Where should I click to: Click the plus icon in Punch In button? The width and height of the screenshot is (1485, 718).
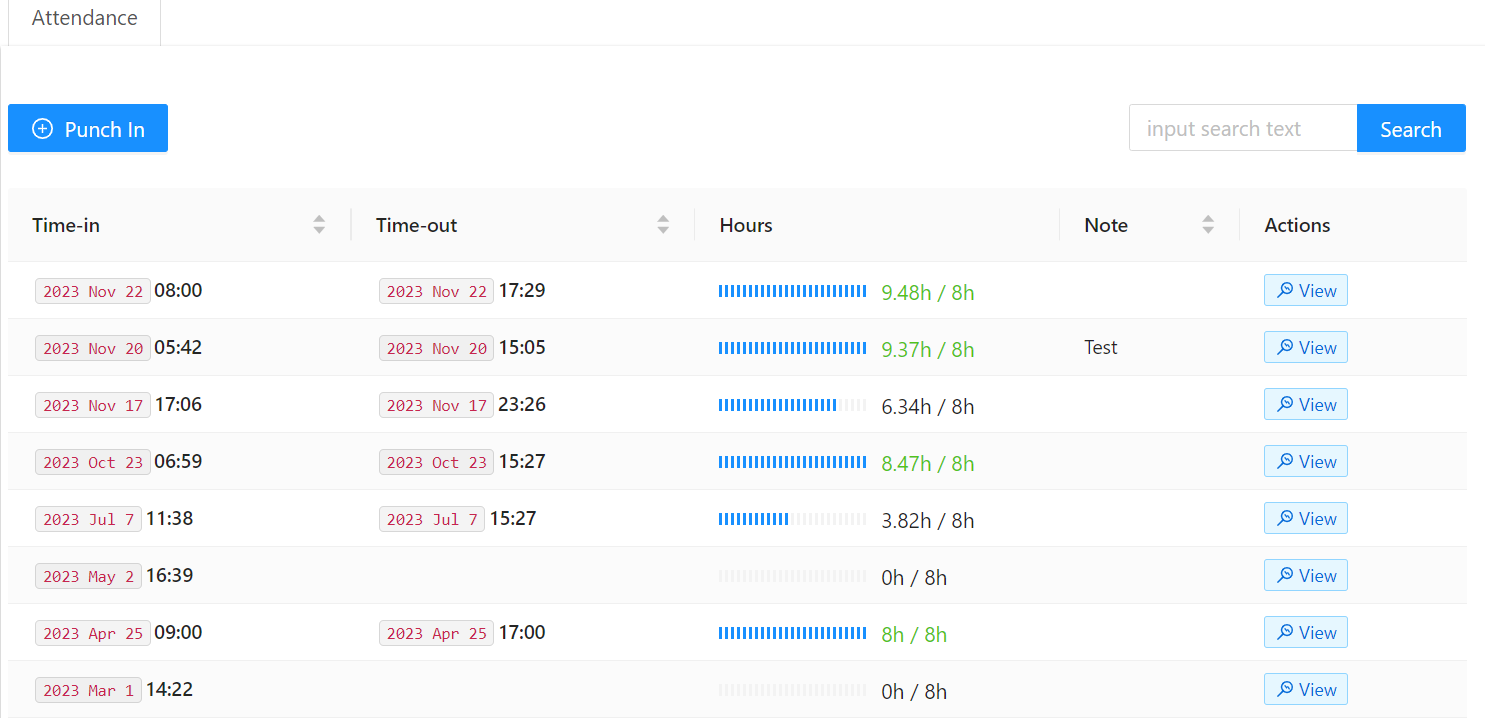(x=42, y=129)
